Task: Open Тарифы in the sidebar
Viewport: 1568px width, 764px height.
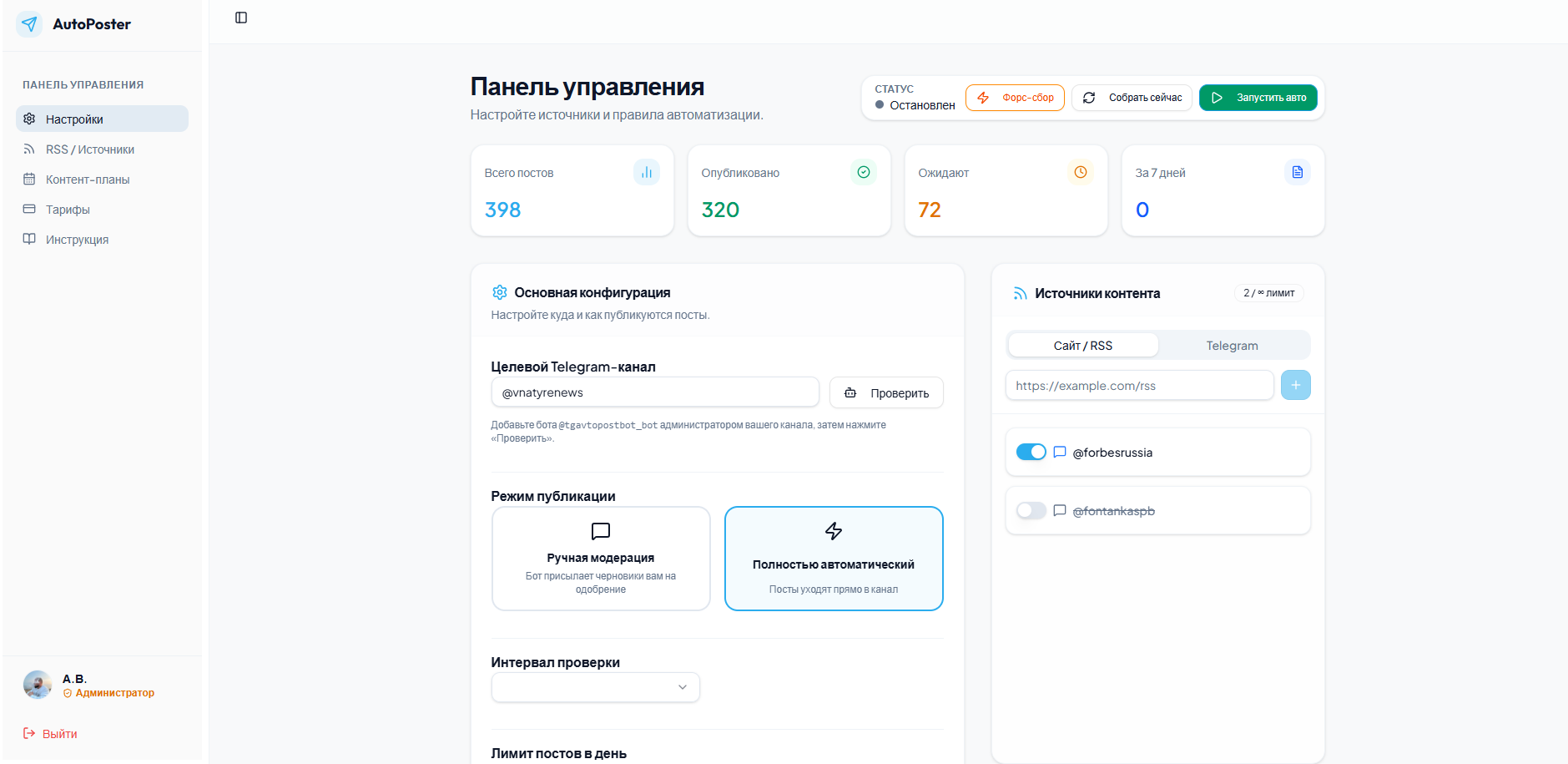Action: point(102,210)
